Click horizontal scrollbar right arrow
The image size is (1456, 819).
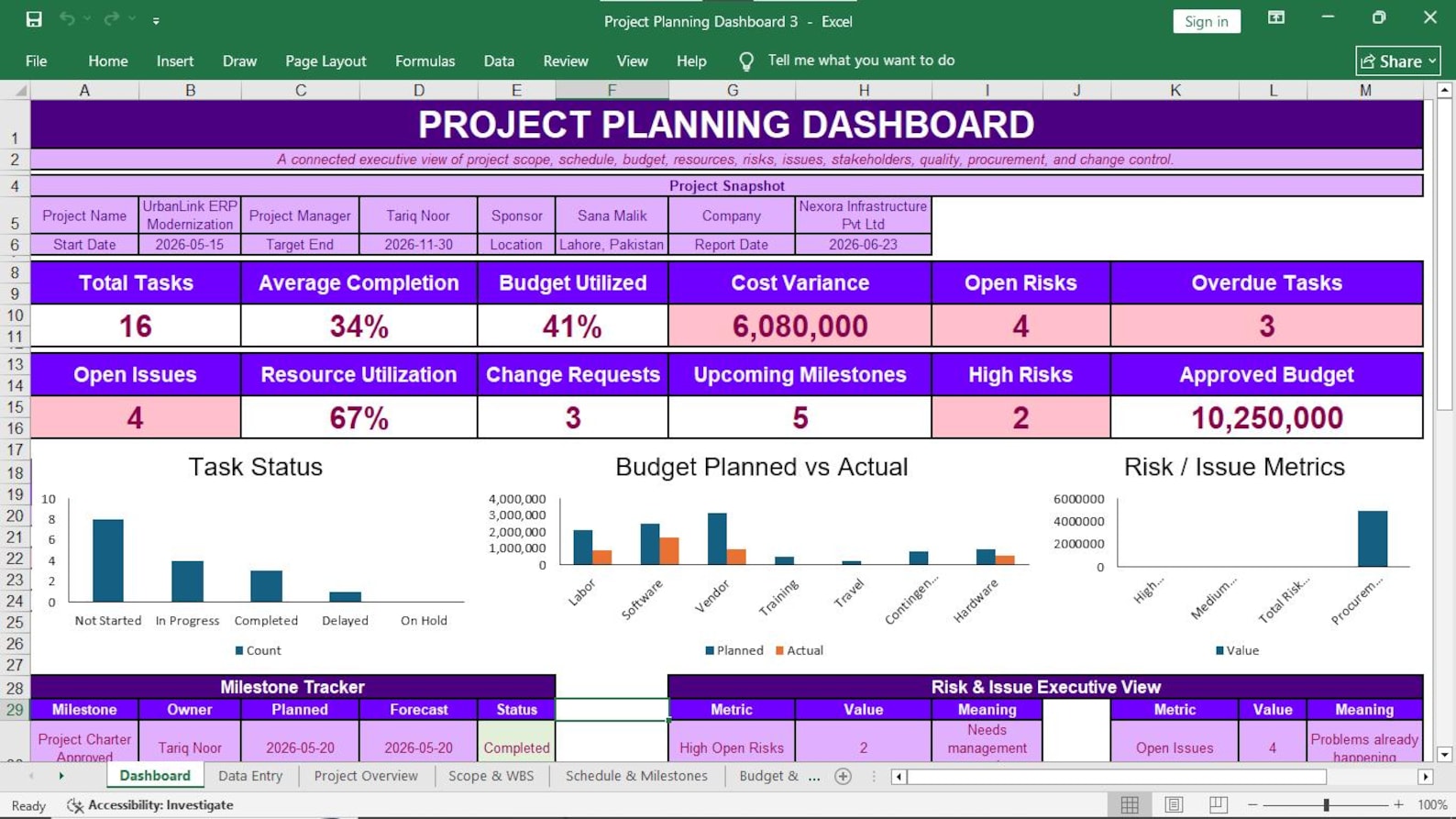(1425, 777)
